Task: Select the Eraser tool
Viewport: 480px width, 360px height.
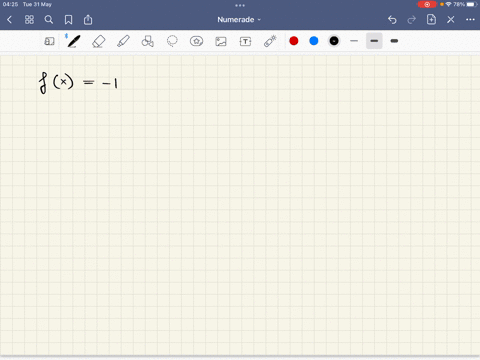Action: point(98,41)
